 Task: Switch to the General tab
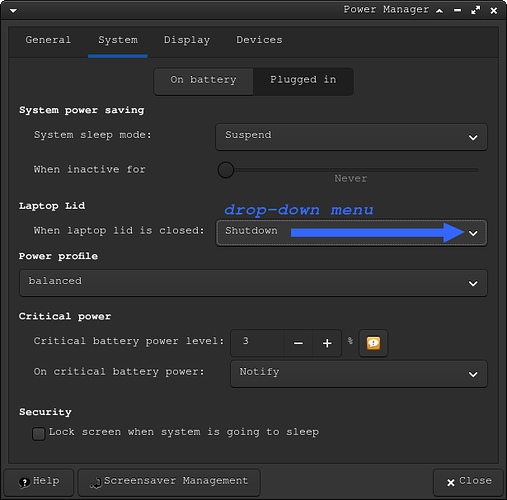coord(48,40)
